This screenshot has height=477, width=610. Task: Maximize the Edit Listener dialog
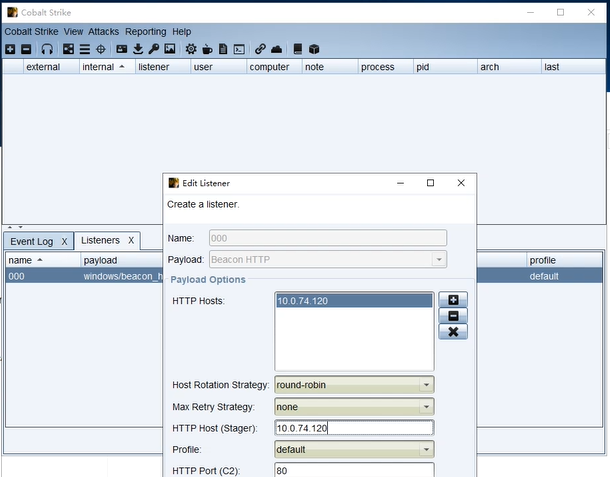pyautogui.click(x=430, y=183)
